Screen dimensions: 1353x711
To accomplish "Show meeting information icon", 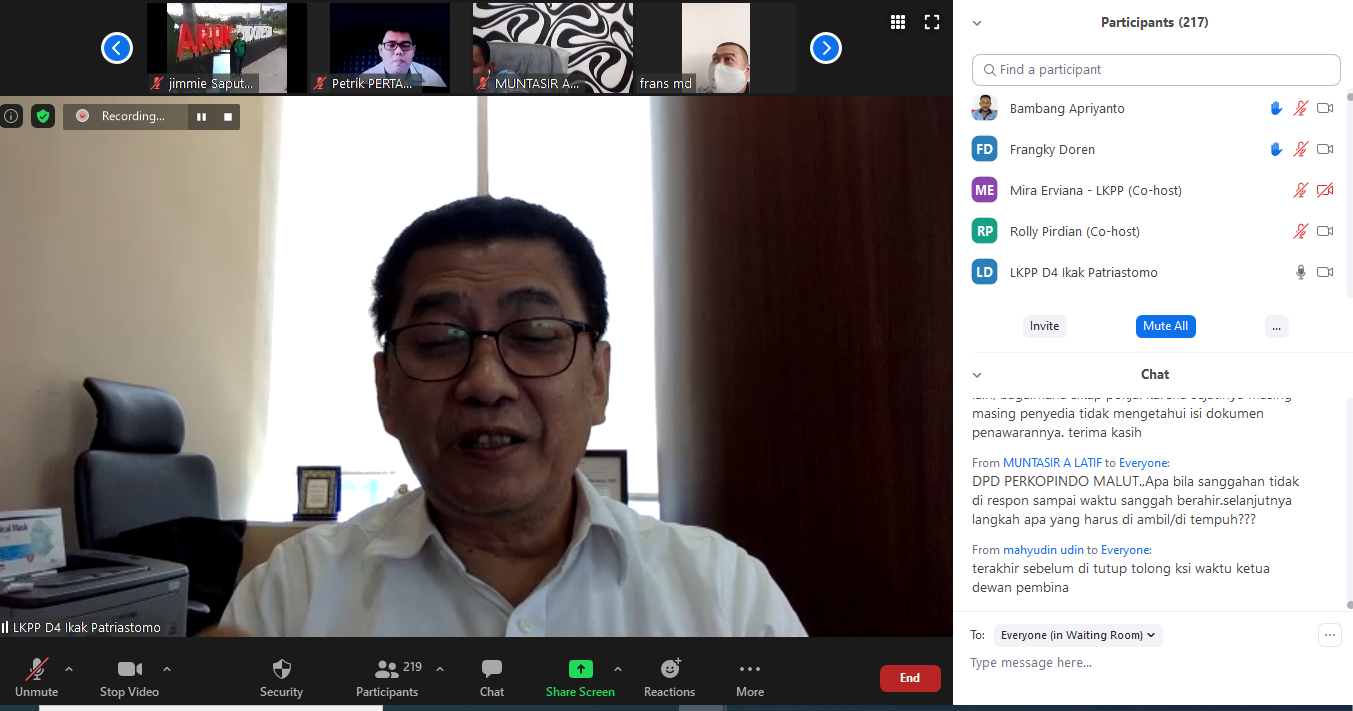I will (12, 116).
